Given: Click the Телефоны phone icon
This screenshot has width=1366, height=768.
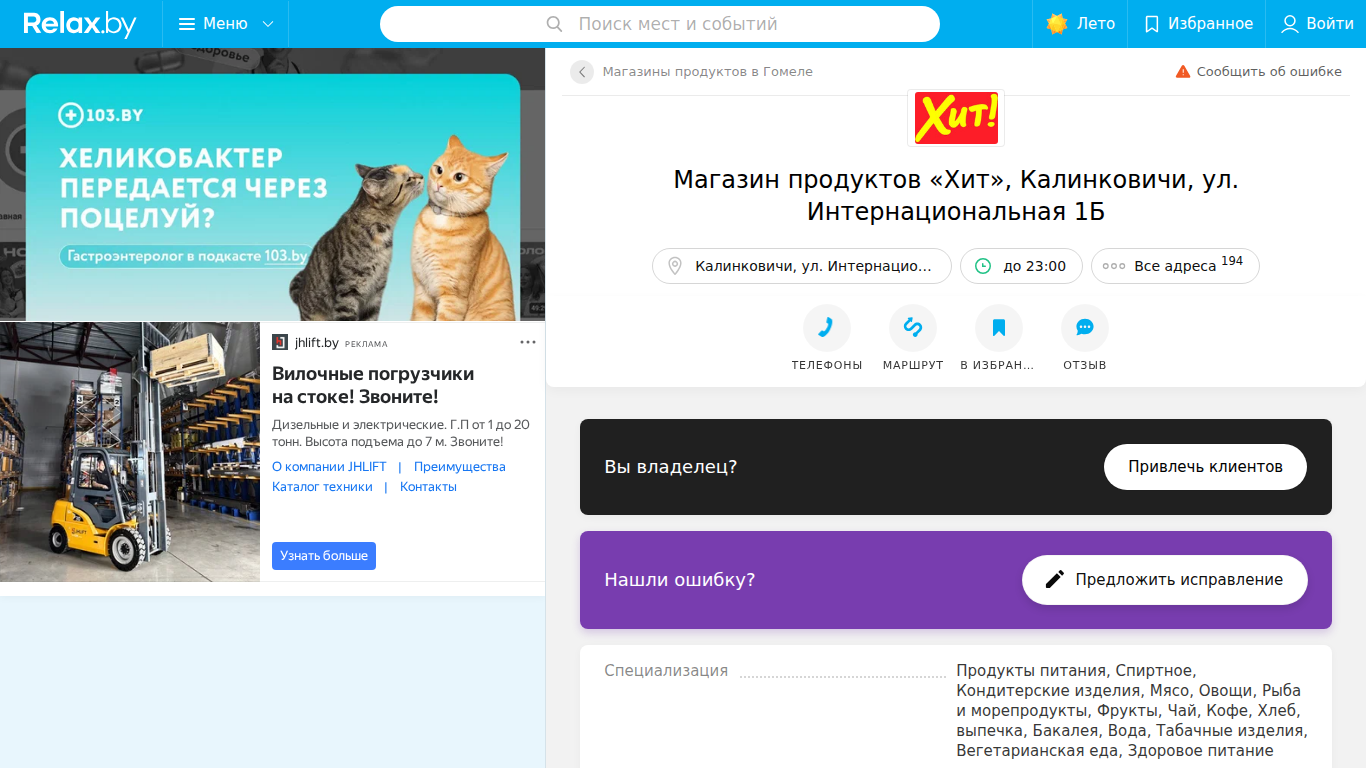Looking at the screenshot, I should [x=827, y=328].
